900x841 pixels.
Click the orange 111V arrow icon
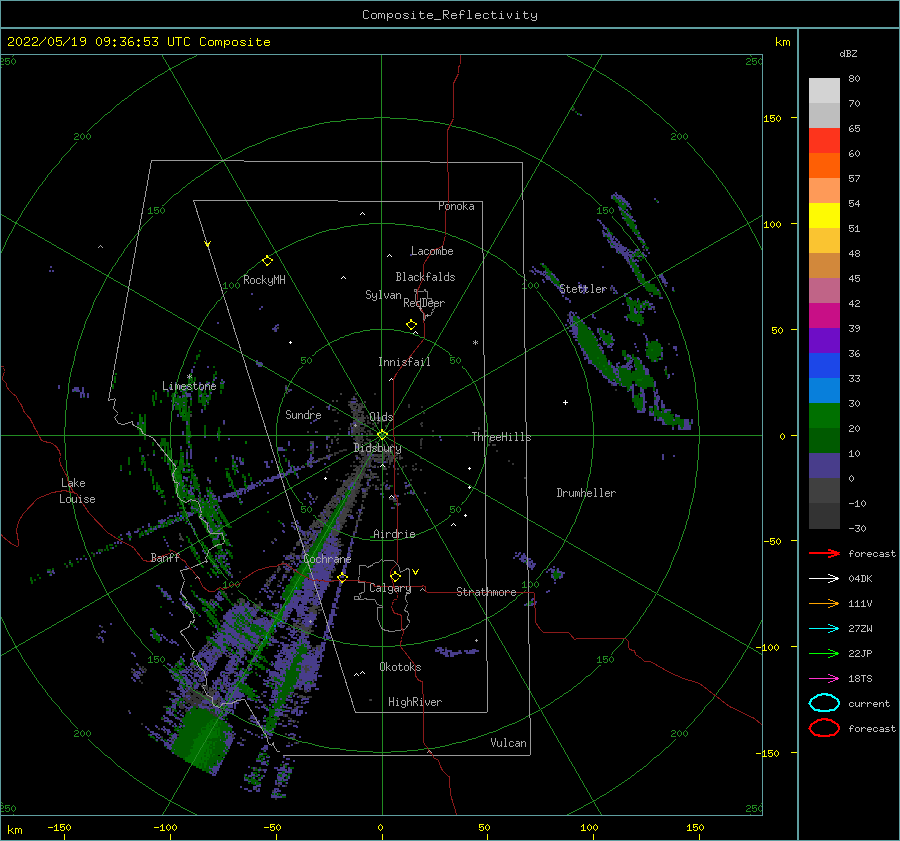pos(824,603)
